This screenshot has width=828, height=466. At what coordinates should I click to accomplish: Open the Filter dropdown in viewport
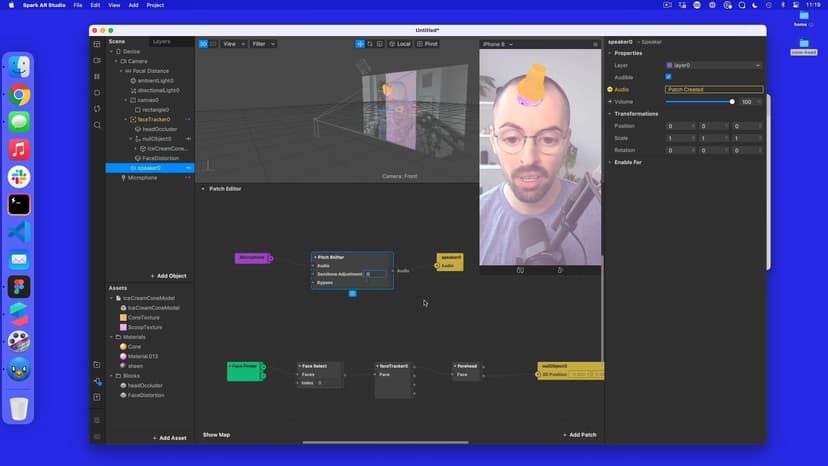pyautogui.click(x=263, y=44)
